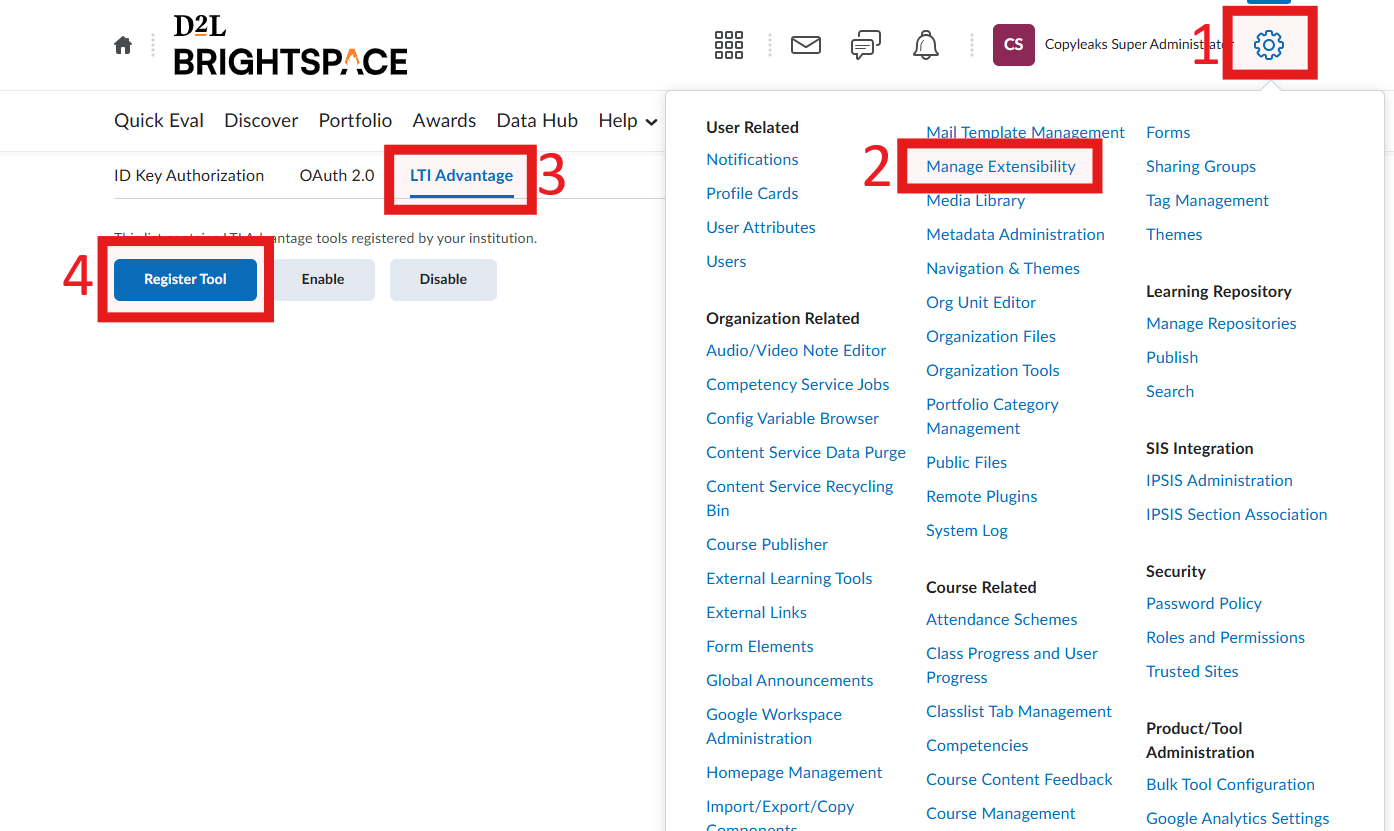
Task: Expand the Help dropdown menu
Action: click(x=628, y=121)
